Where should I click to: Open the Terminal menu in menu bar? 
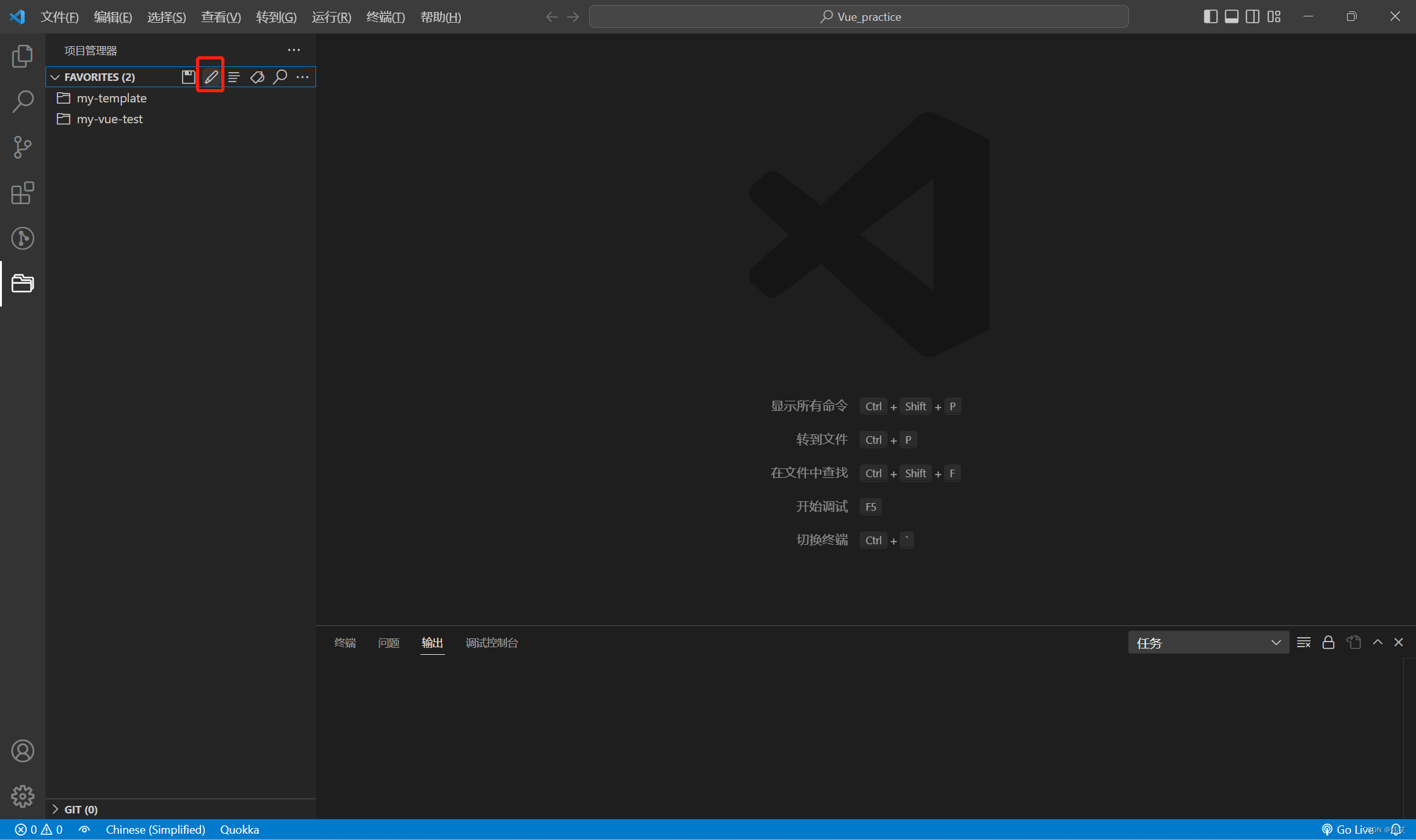[385, 17]
